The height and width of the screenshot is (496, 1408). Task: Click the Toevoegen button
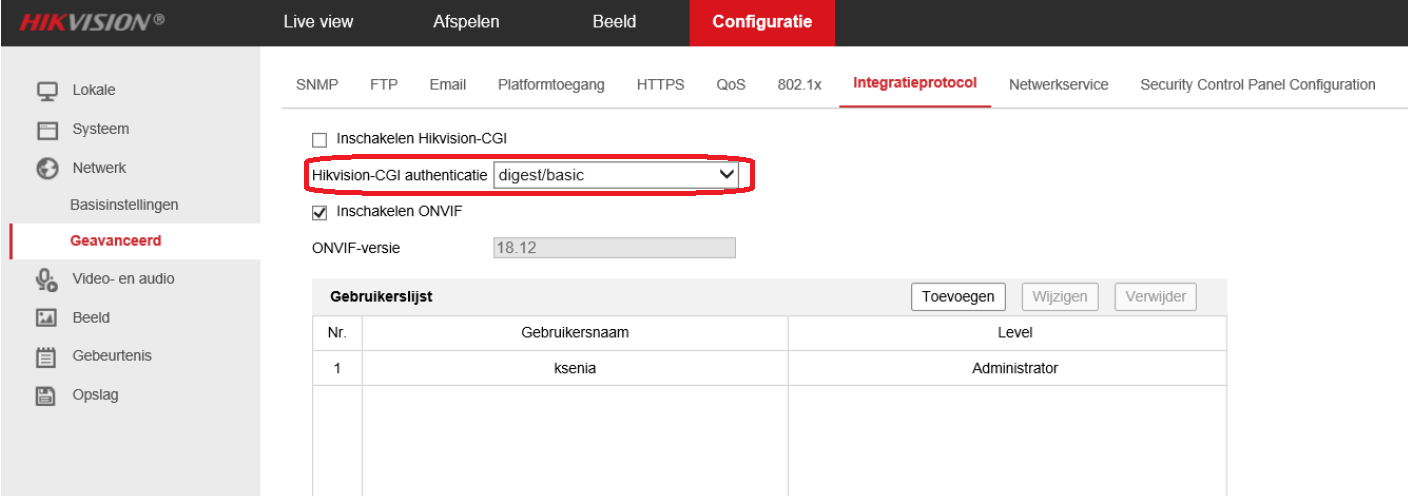958,296
